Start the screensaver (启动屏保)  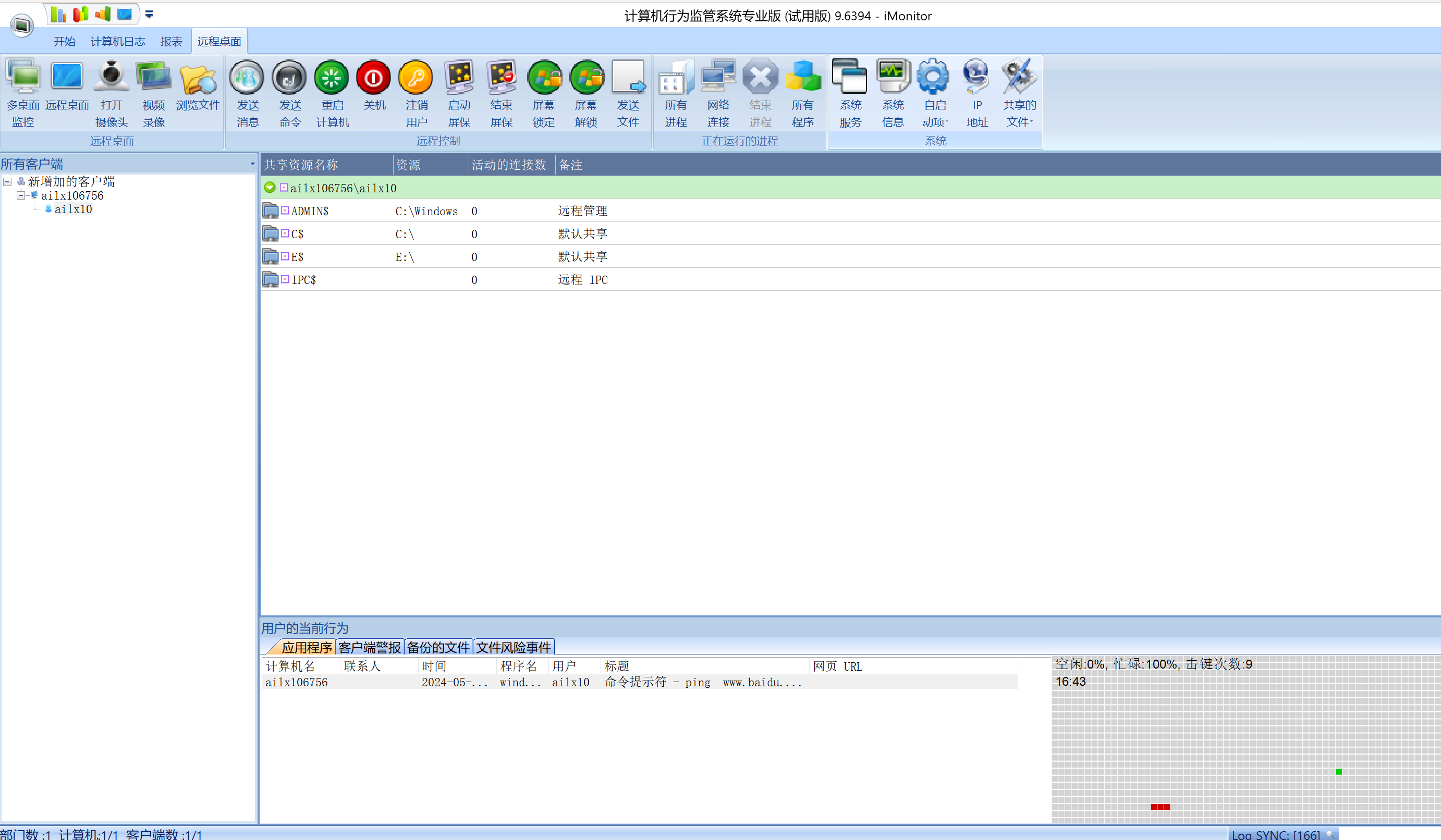click(459, 94)
